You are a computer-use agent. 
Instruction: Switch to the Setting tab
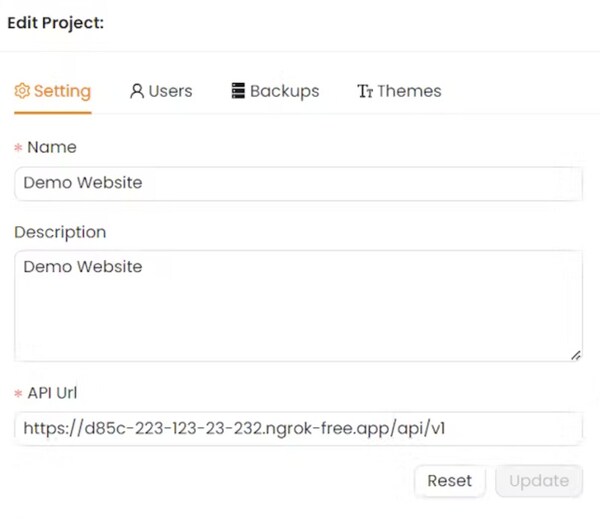53,91
